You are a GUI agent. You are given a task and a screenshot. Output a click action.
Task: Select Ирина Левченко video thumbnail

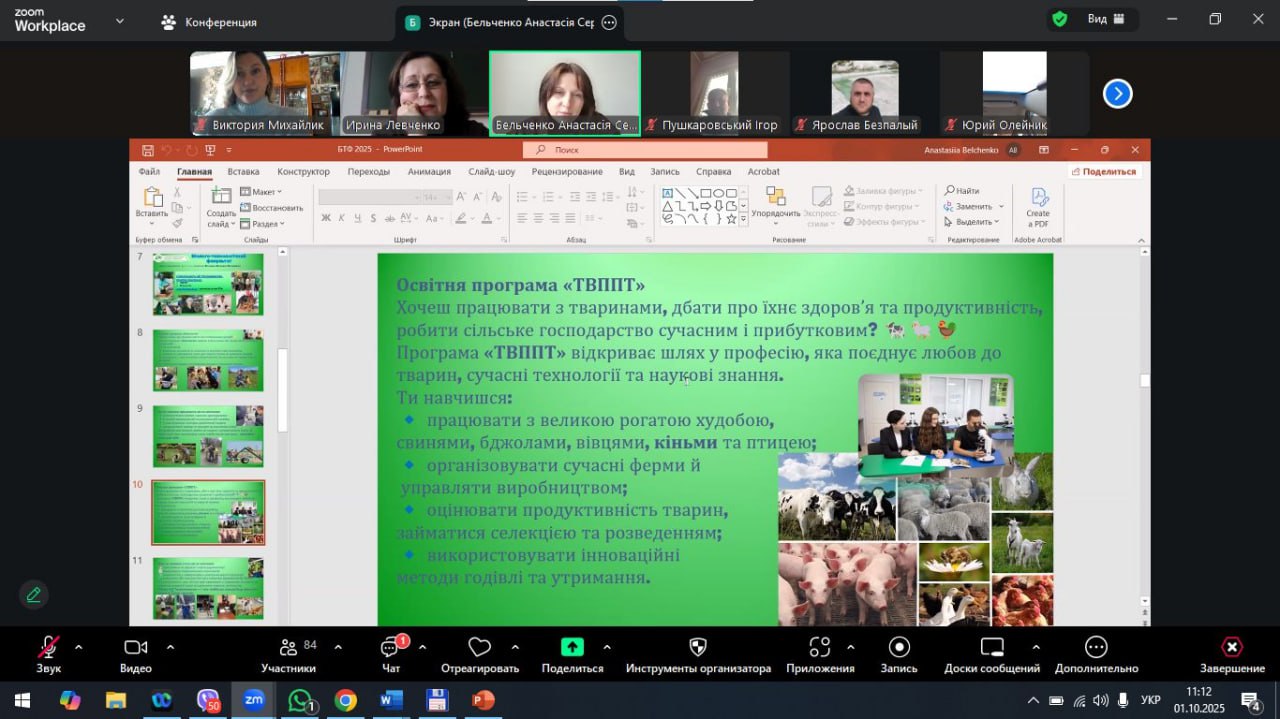coord(414,93)
